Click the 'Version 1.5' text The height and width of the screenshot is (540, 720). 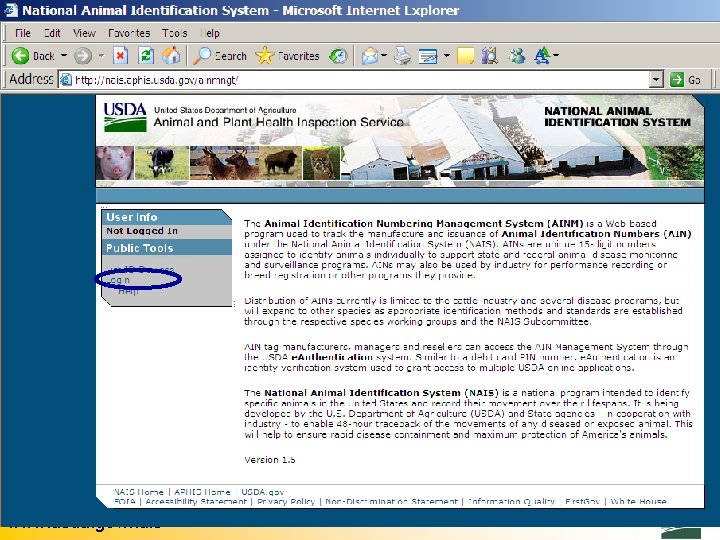(x=270, y=460)
